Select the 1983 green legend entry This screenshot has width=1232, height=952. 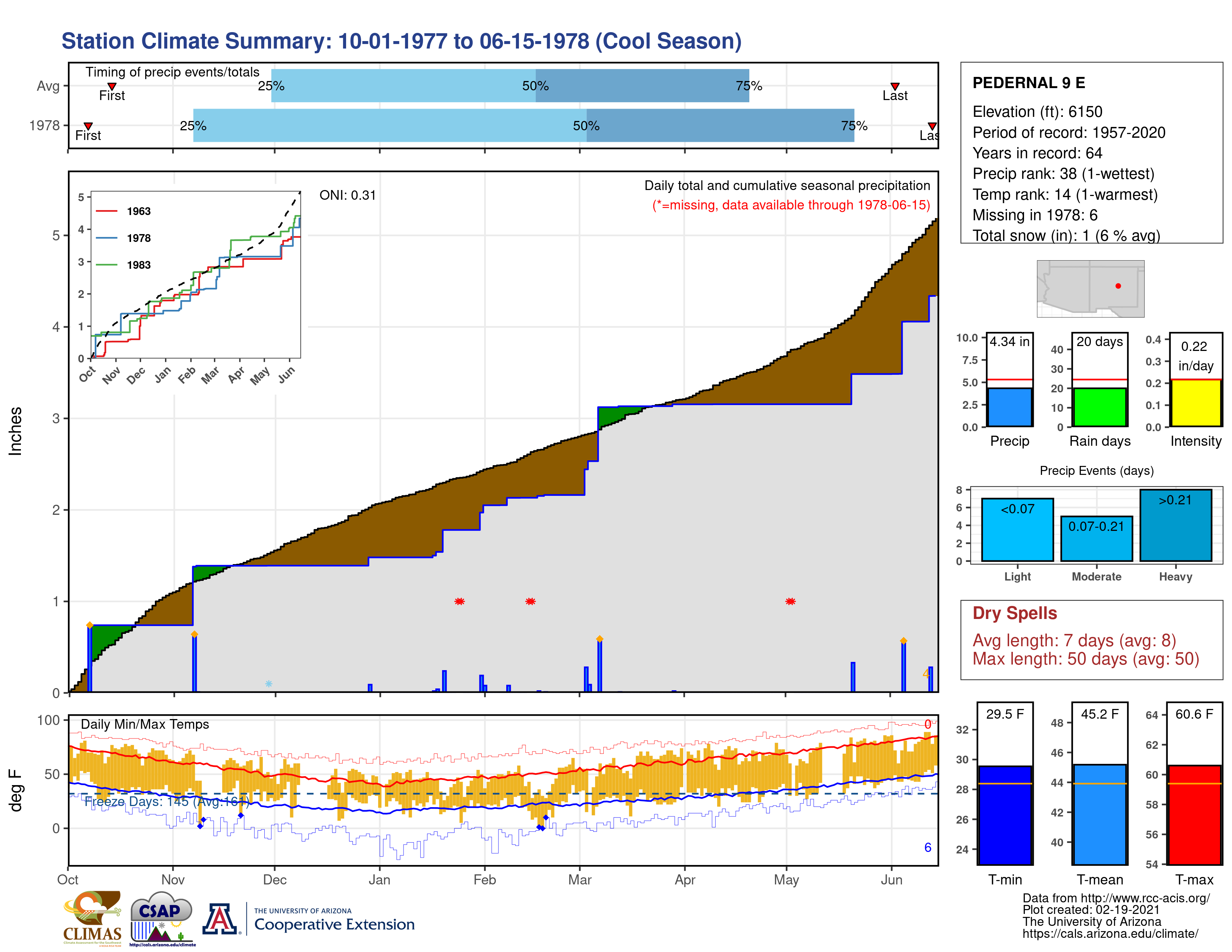(123, 265)
